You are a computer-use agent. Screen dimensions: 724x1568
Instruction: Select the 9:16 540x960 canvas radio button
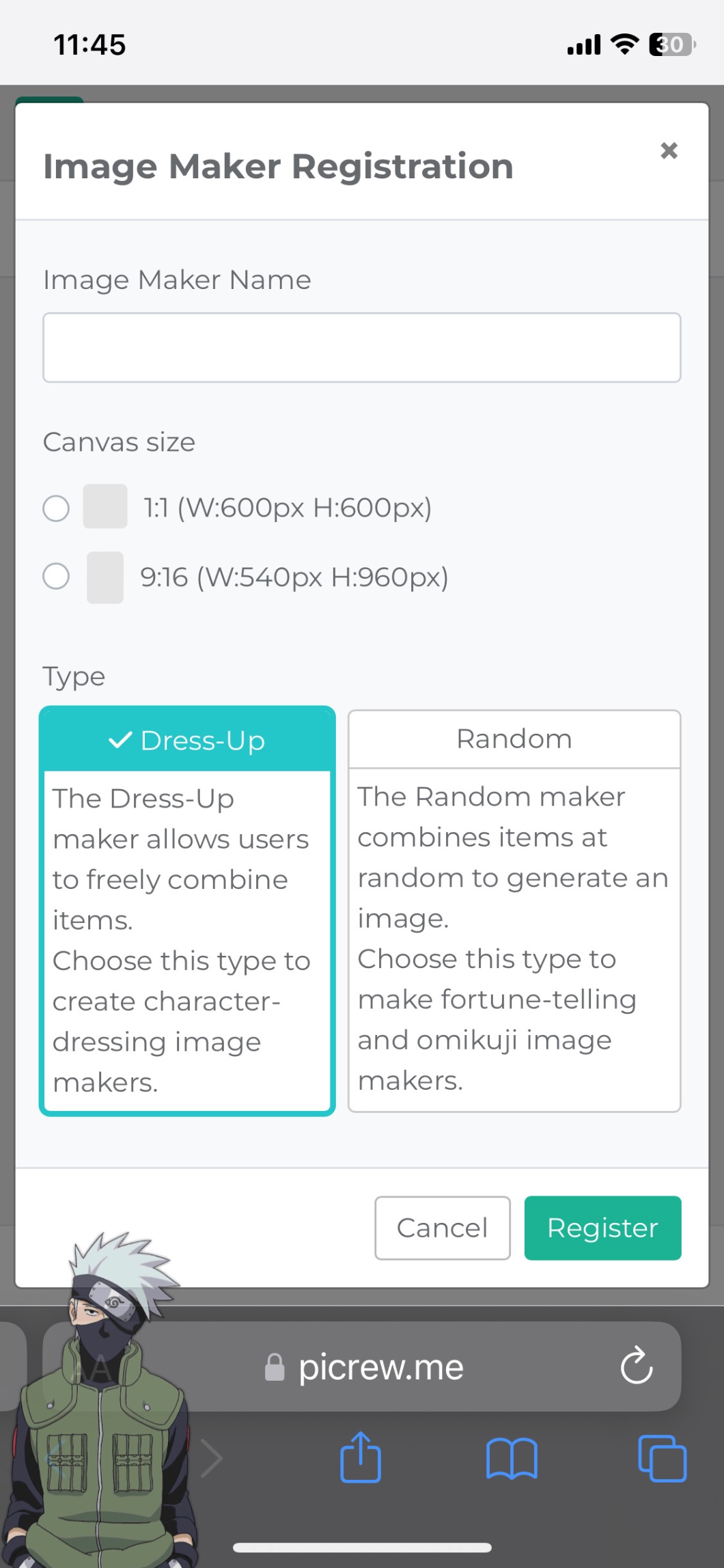tap(56, 576)
